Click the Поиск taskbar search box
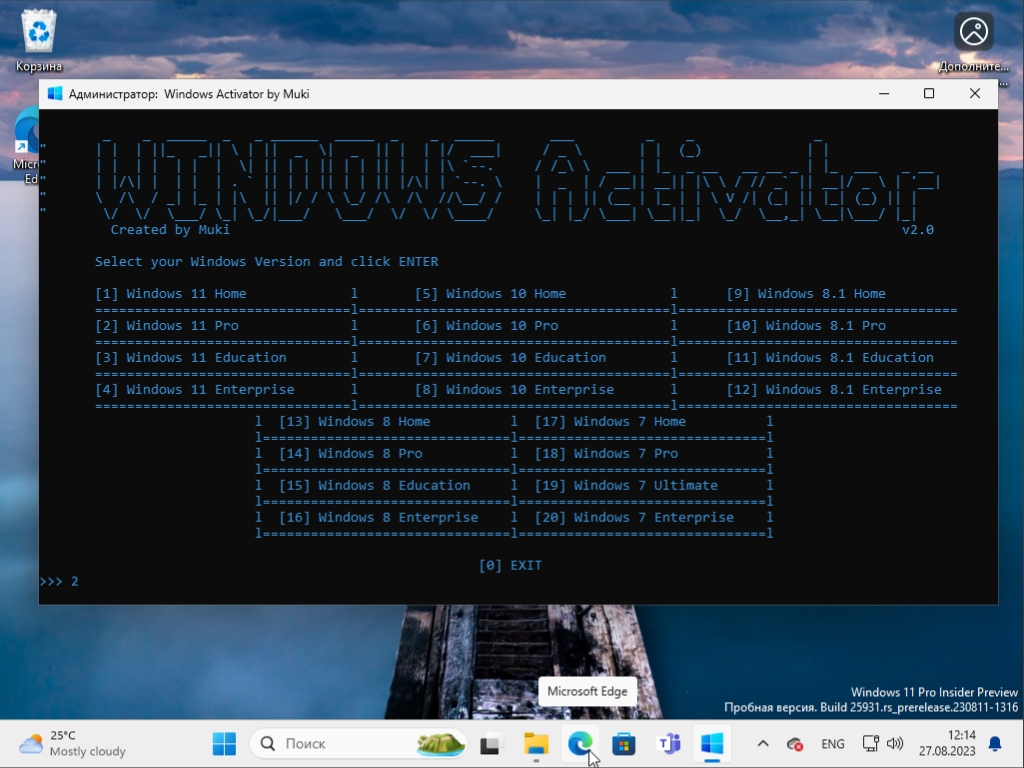This screenshot has height=768, width=1024. [x=358, y=743]
